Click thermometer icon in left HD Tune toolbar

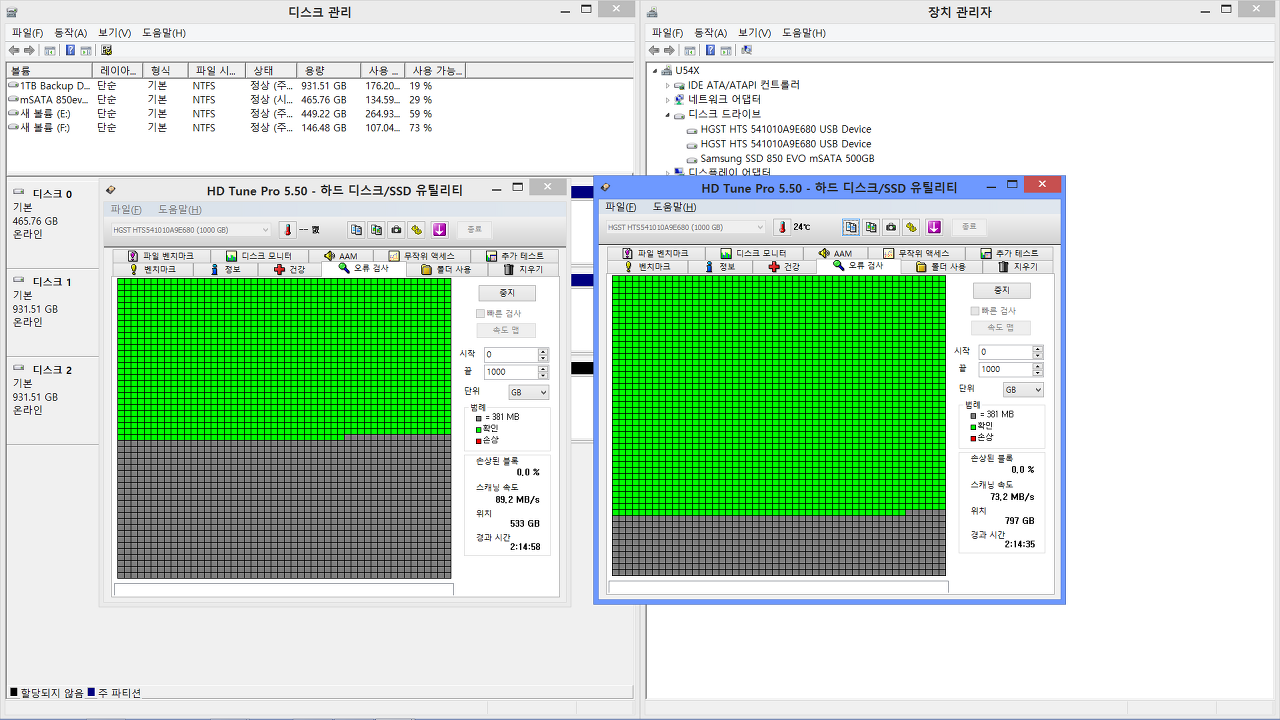[288, 229]
